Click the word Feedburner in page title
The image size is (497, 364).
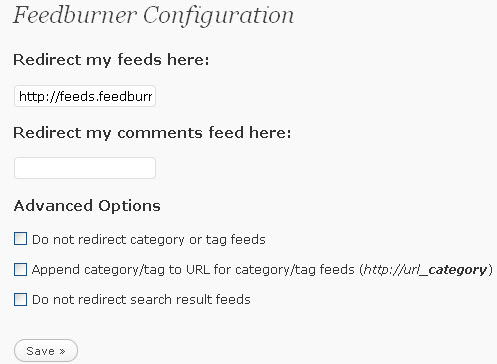coord(75,15)
